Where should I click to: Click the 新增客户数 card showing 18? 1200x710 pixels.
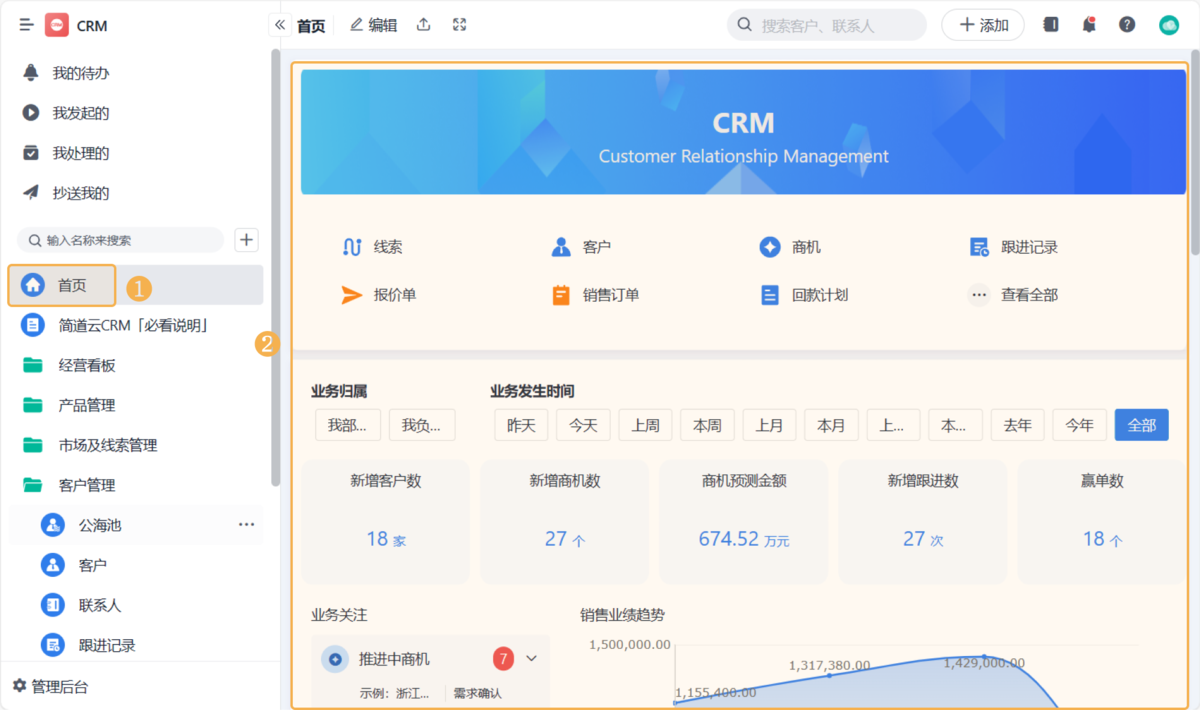point(386,522)
